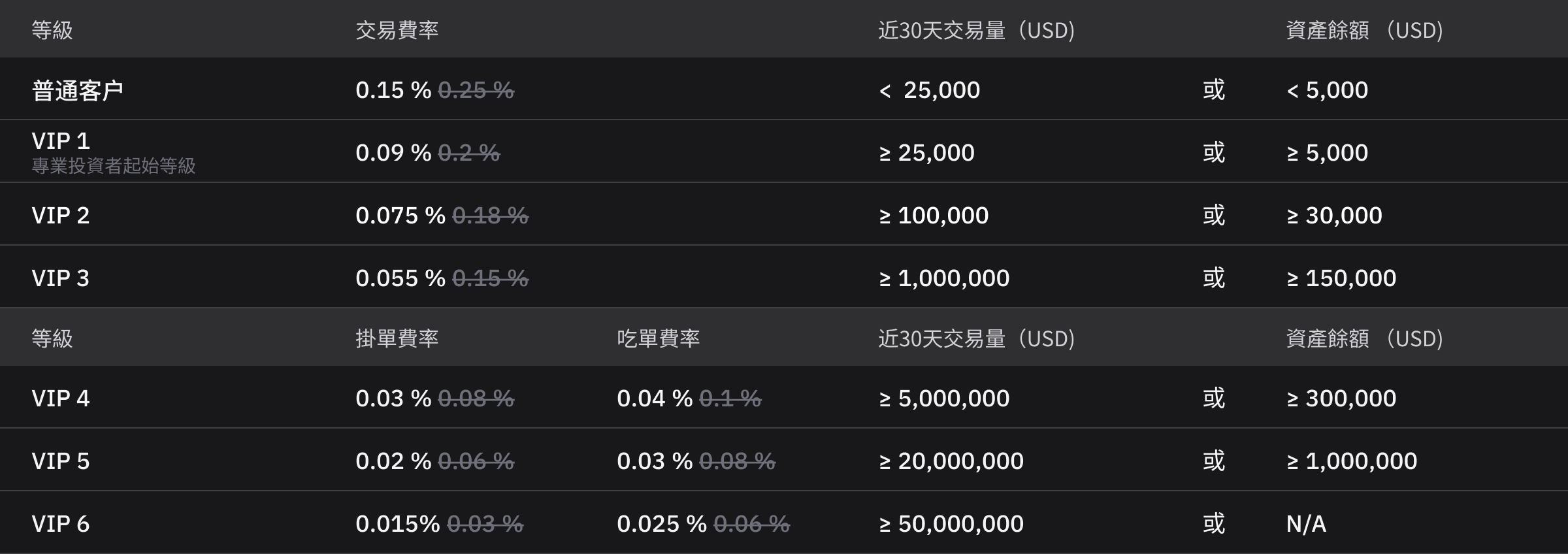
Task: Click the 0.04 % taker fee for VIP 4
Action: (x=655, y=399)
